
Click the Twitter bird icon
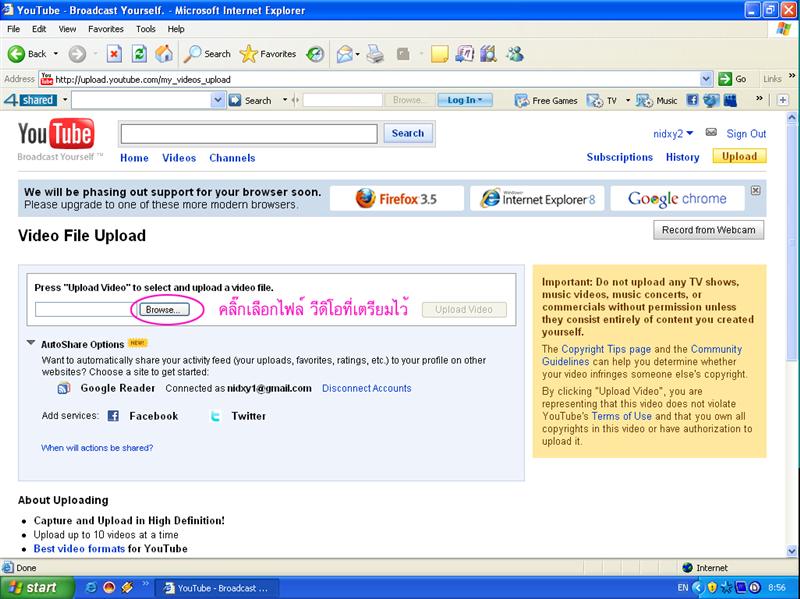(215, 416)
